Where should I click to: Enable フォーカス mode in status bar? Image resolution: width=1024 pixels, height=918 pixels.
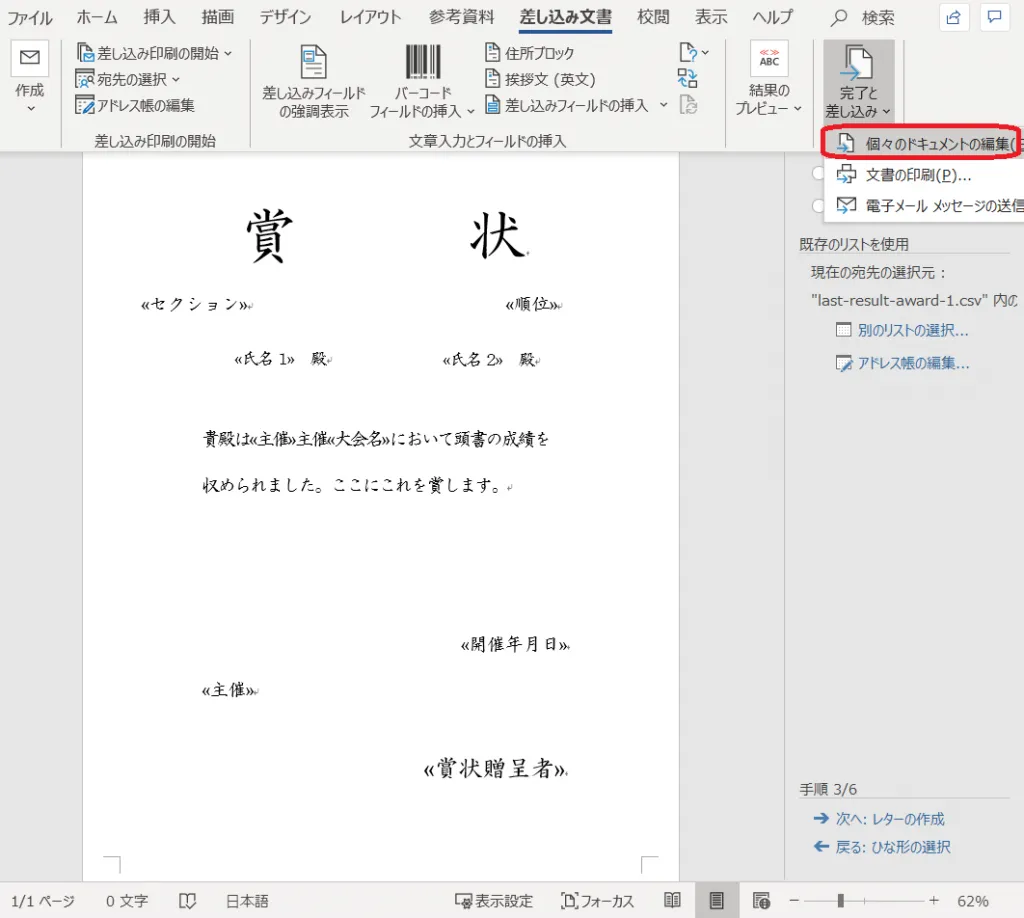[598, 900]
